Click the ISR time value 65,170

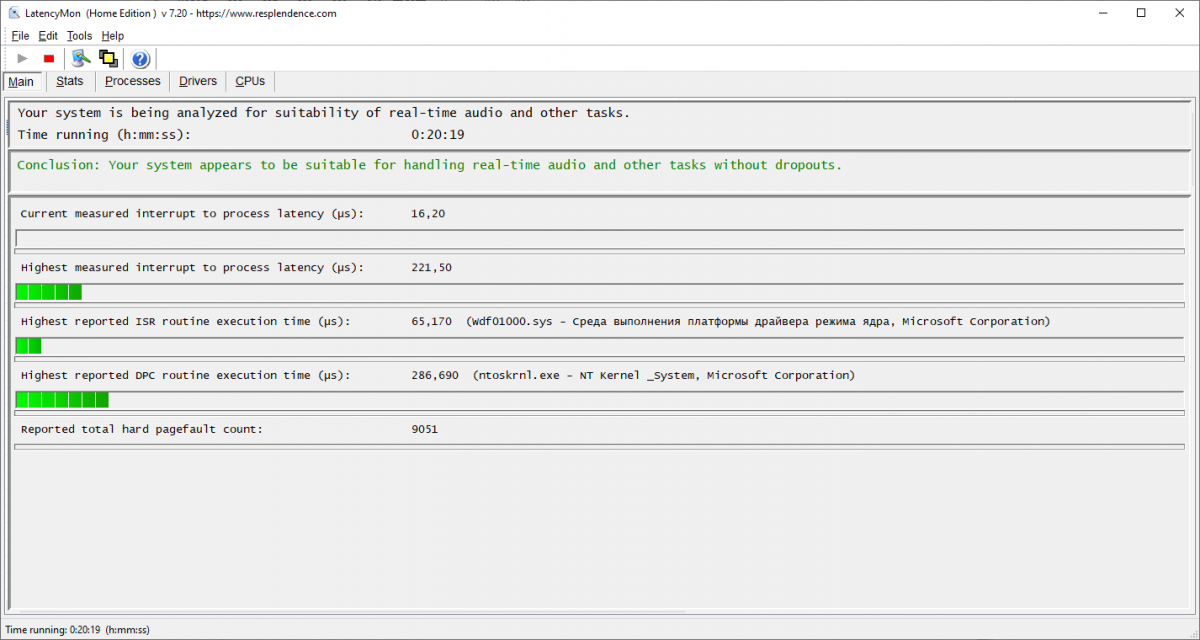432,322
